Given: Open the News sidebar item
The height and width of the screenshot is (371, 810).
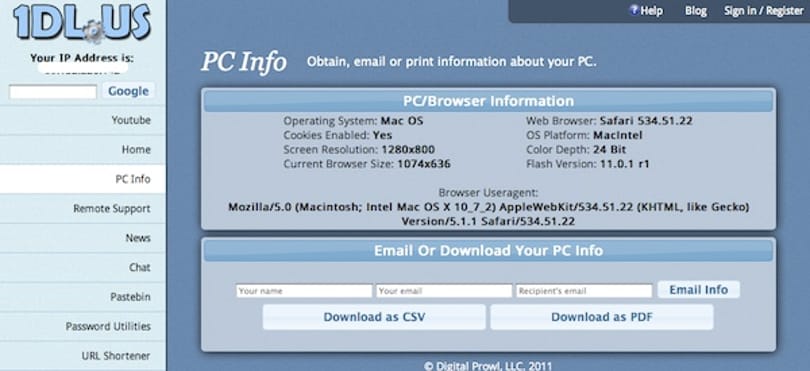Looking at the screenshot, I should point(83,238).
